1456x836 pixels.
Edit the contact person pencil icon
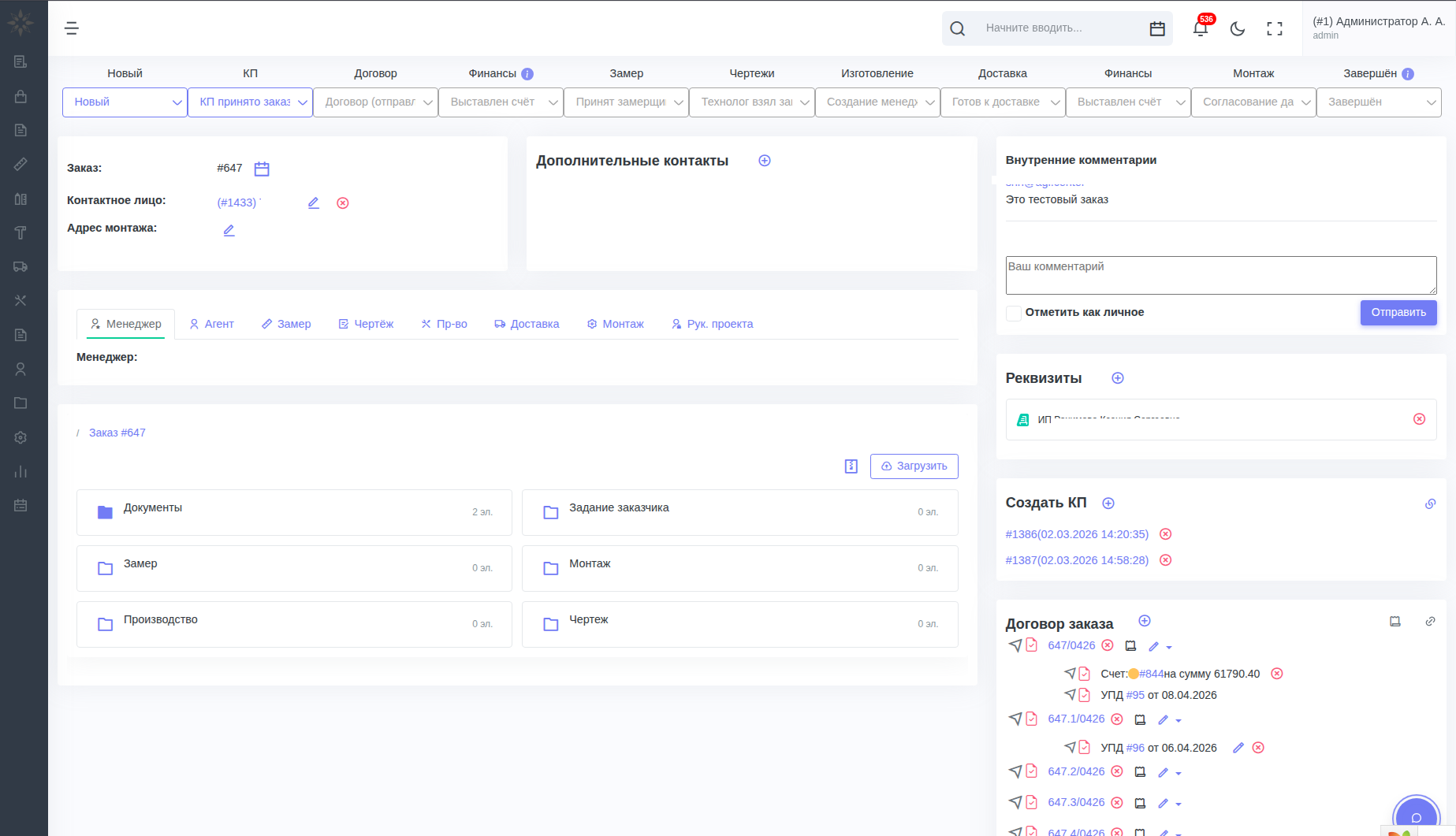click(x=314, y=202)
